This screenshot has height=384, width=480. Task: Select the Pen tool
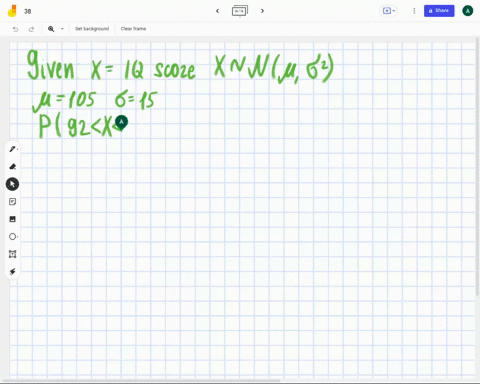(x=13, y=149)
